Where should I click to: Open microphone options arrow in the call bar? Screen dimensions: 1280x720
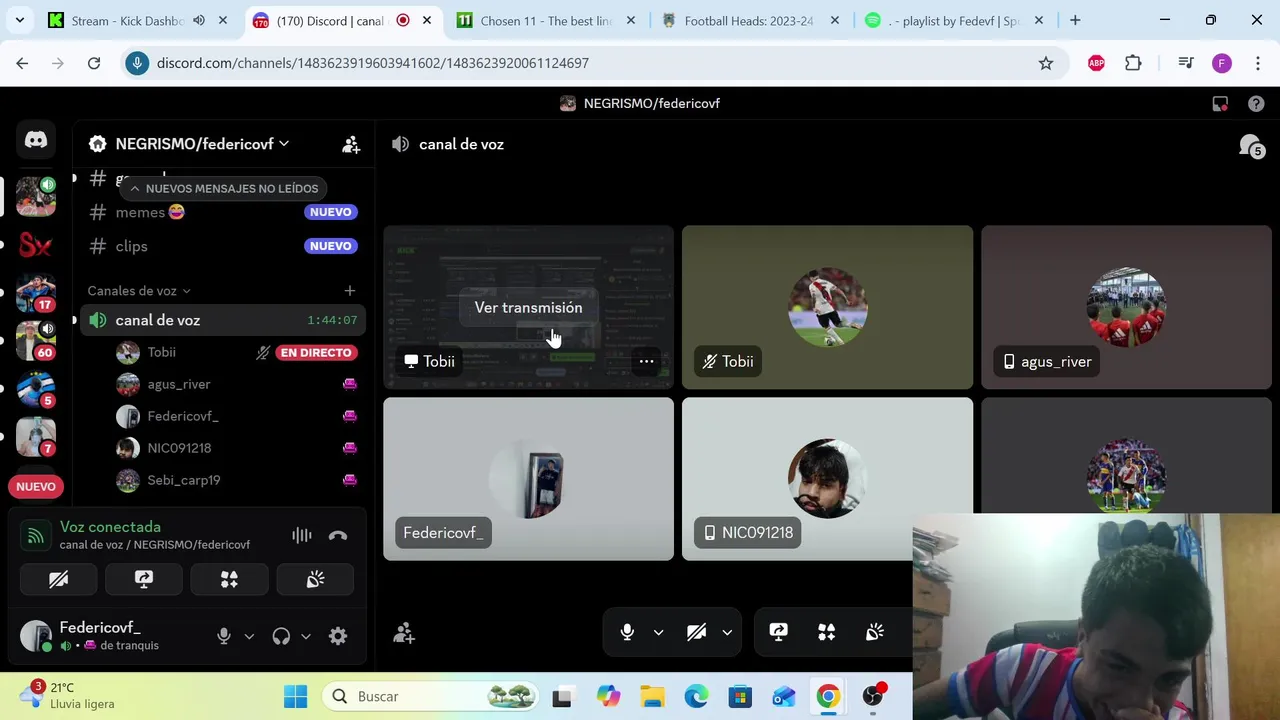tap(658, 632)
